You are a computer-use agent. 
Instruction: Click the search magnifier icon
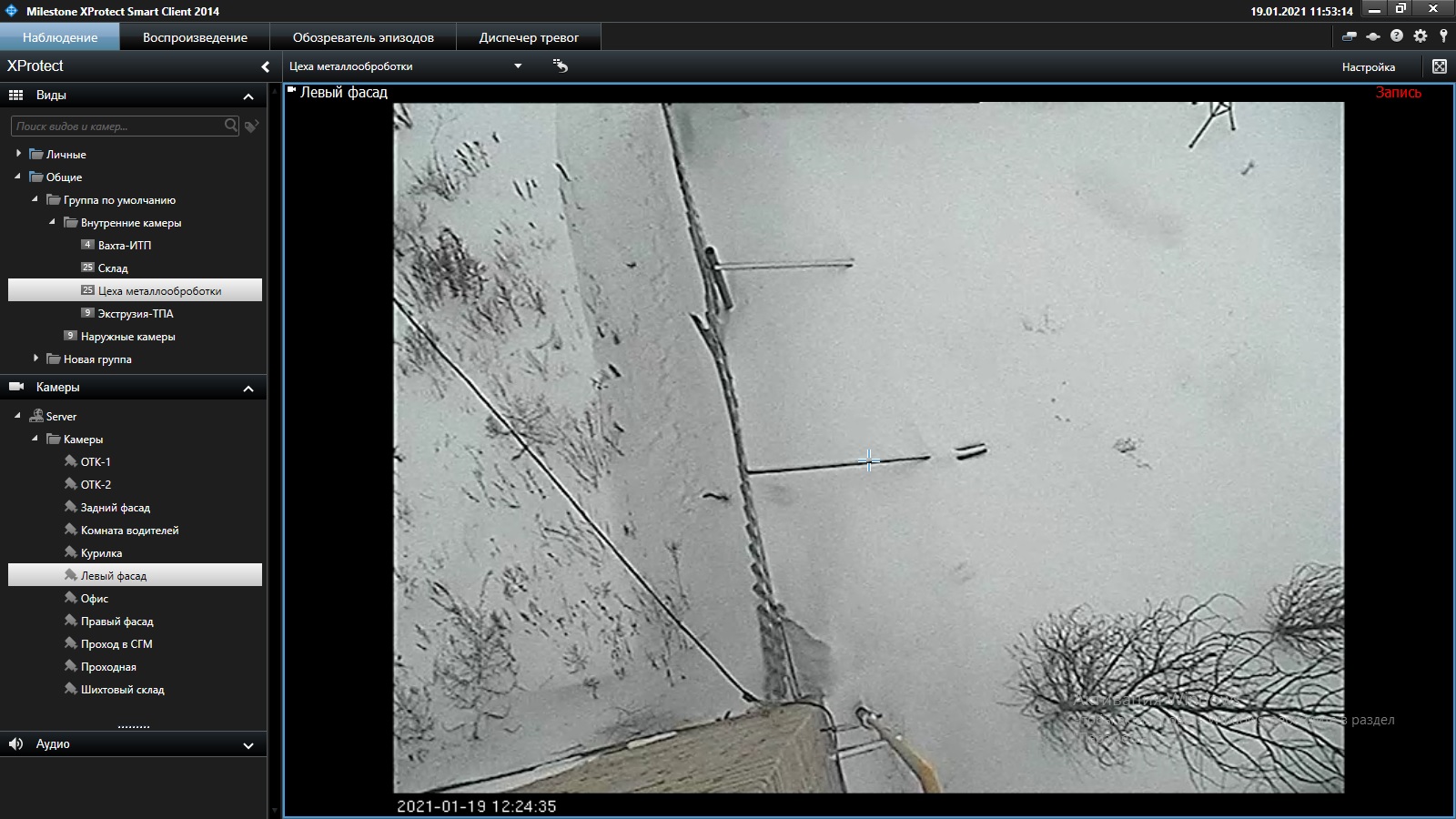[x=231, y=125]
